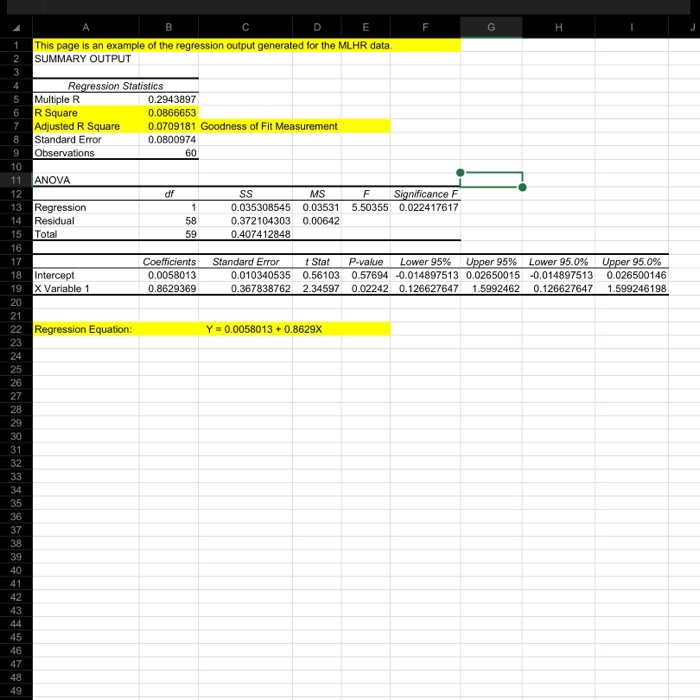Click the ANOVA 'Regression' row label
The height and width of the screenshot is (700, 700).
60,207
